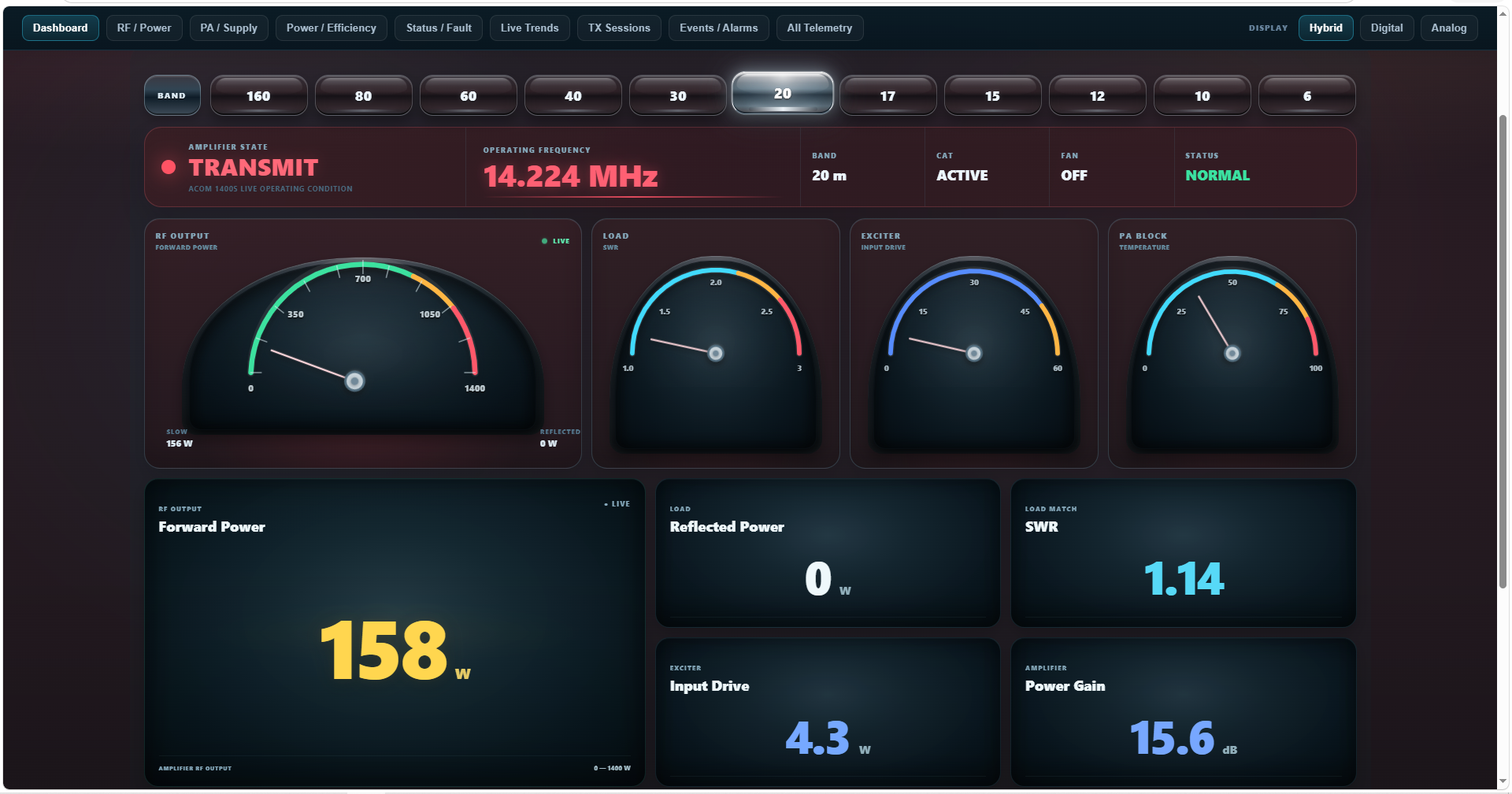Select the 15 meter band button
The image size is (1512, 794).
pyautogui.click(x=992, y=95)
